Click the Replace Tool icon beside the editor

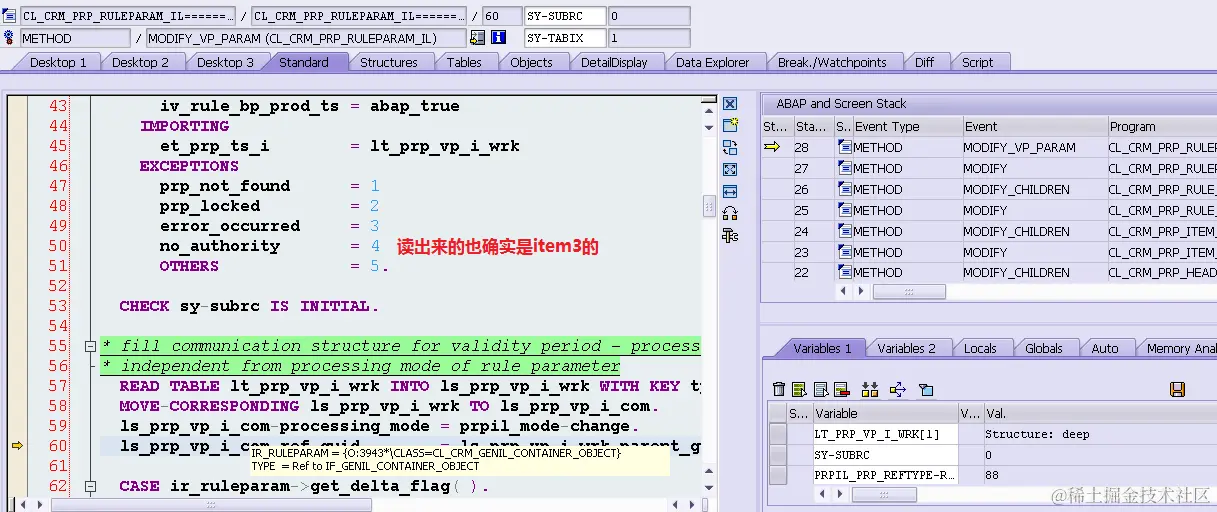(x=730, y=147)
